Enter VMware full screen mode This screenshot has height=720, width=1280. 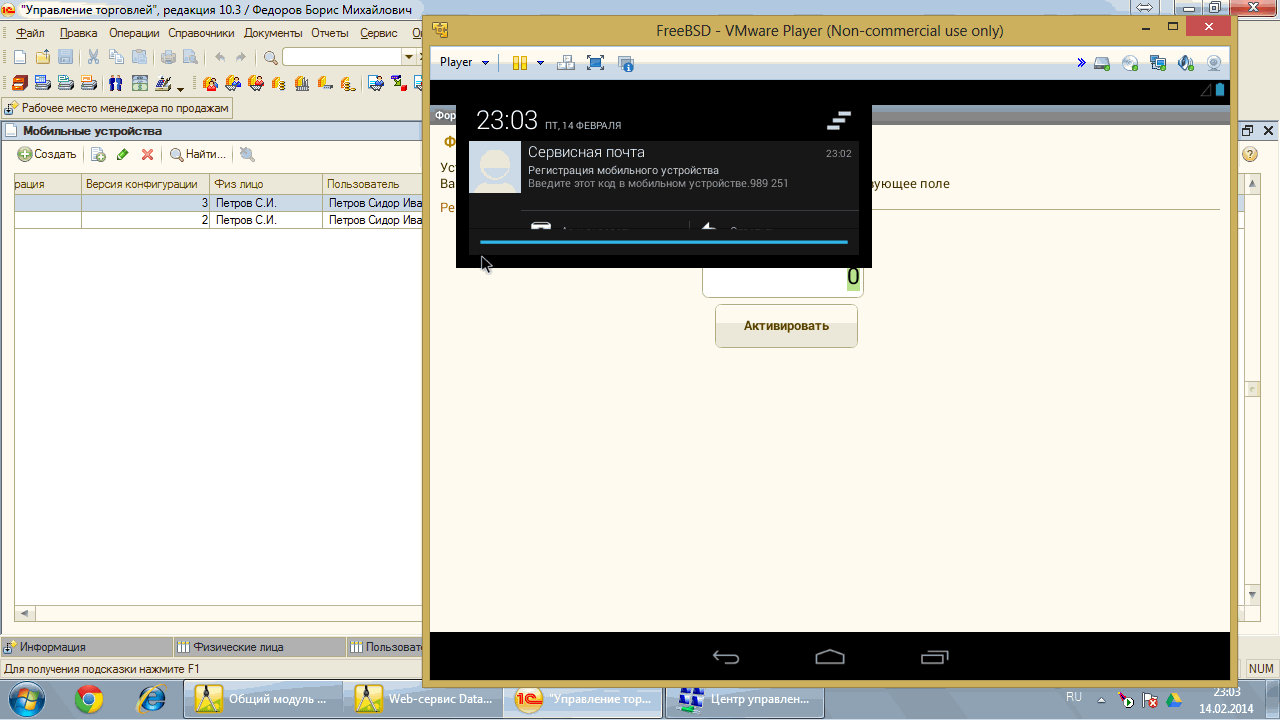pos(595,63)
